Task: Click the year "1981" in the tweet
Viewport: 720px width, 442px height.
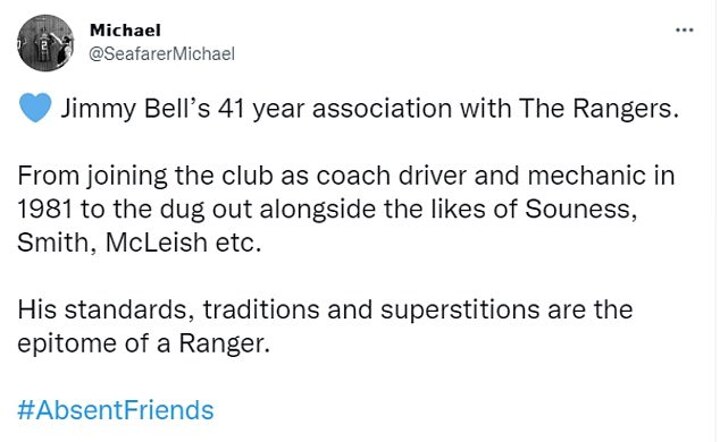Action: pyautogui.click(x=45, y=209)
